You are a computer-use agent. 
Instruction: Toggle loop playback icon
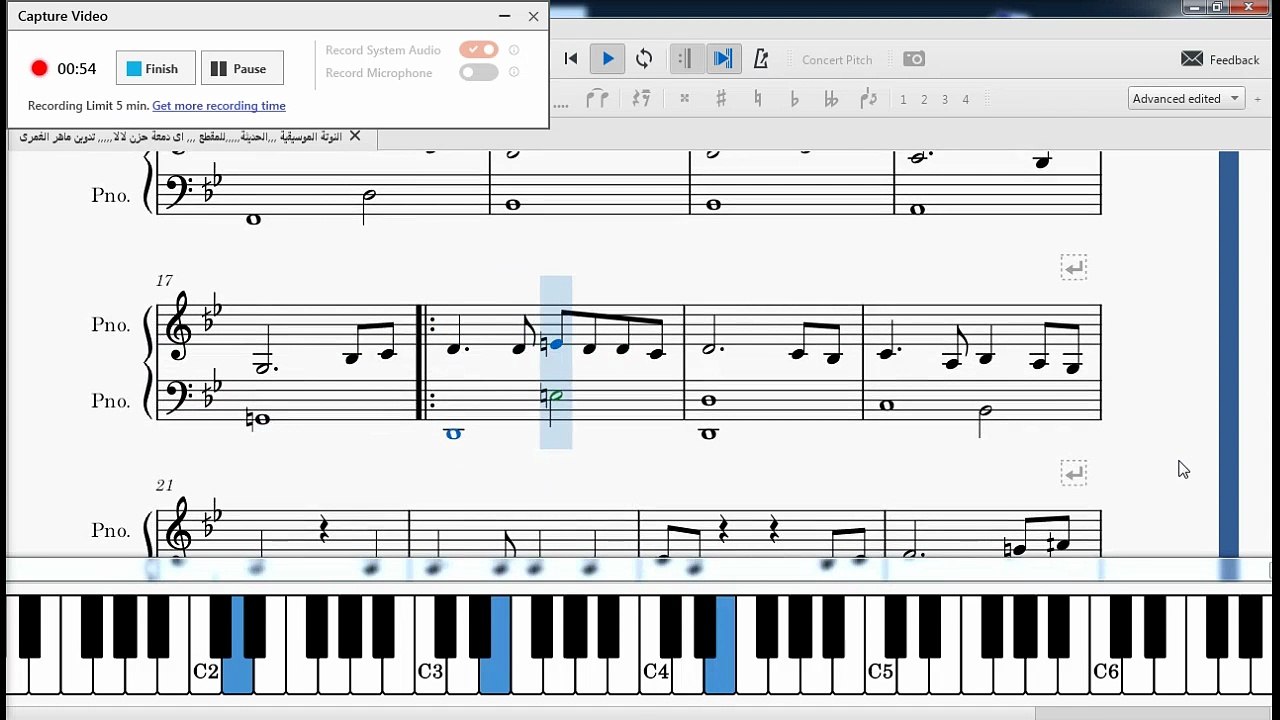coord(644,59)
